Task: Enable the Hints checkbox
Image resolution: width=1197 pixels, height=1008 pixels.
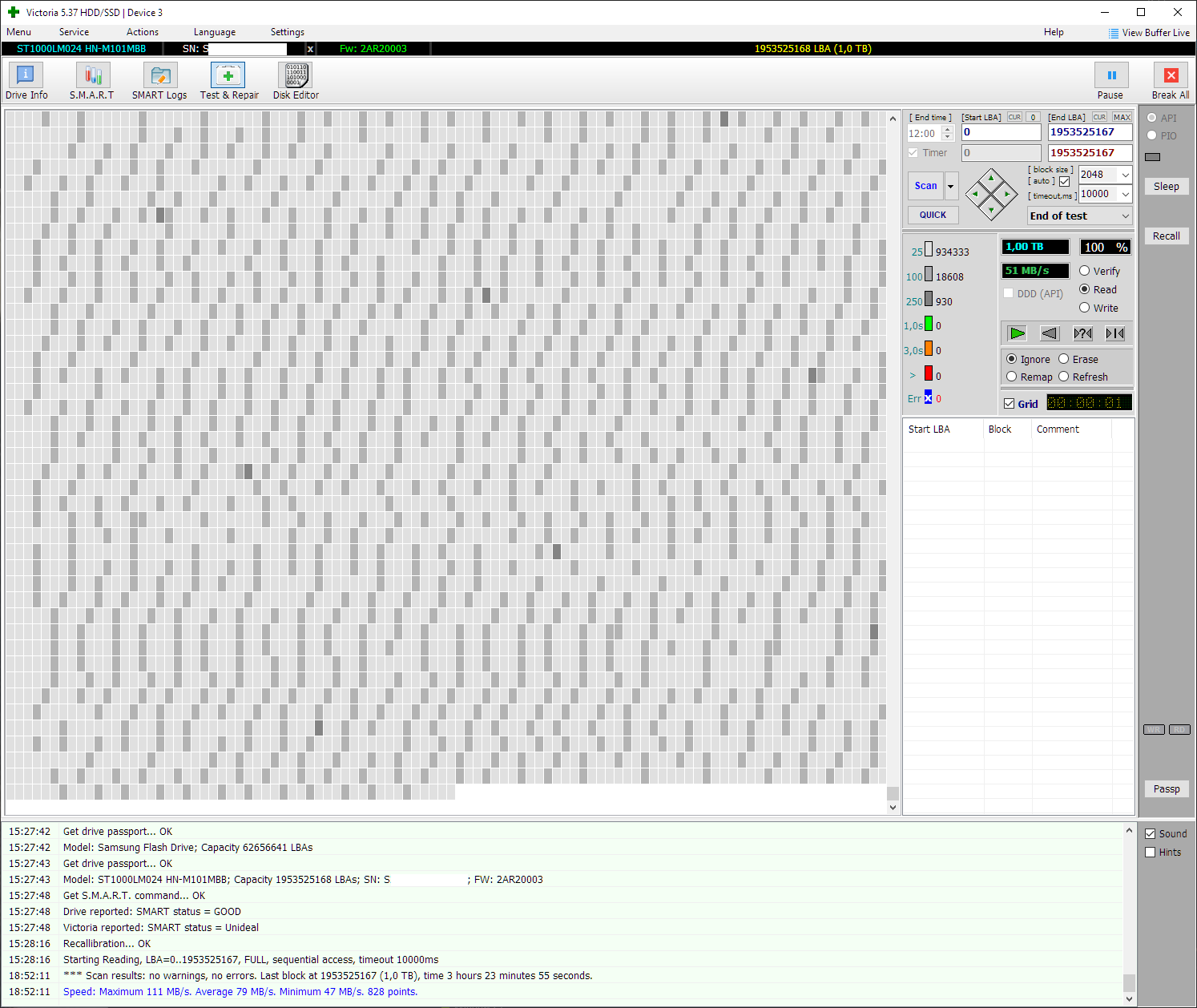Action: coord(1151,852)
